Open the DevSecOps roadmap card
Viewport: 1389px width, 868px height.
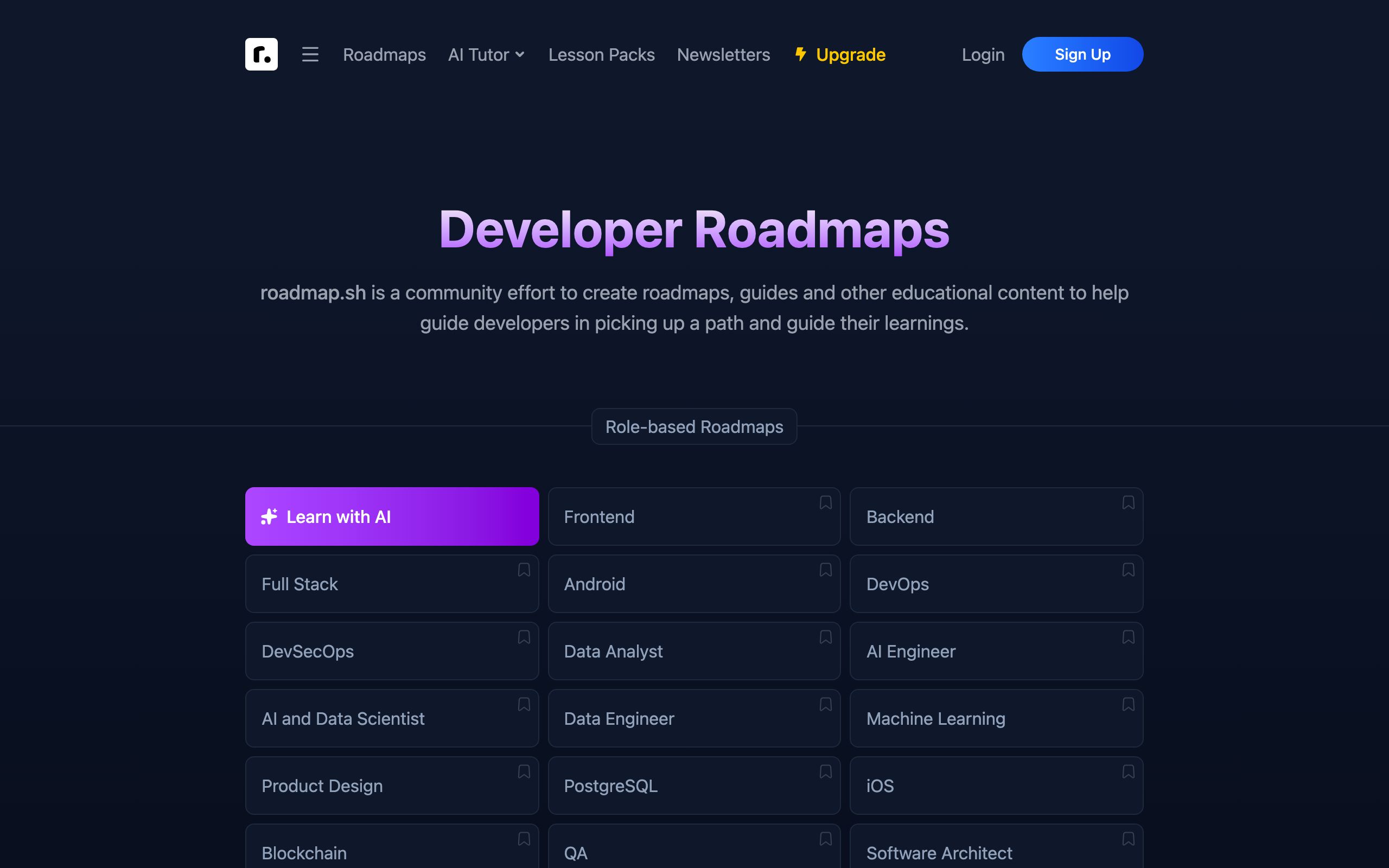[x=392, y=650]
